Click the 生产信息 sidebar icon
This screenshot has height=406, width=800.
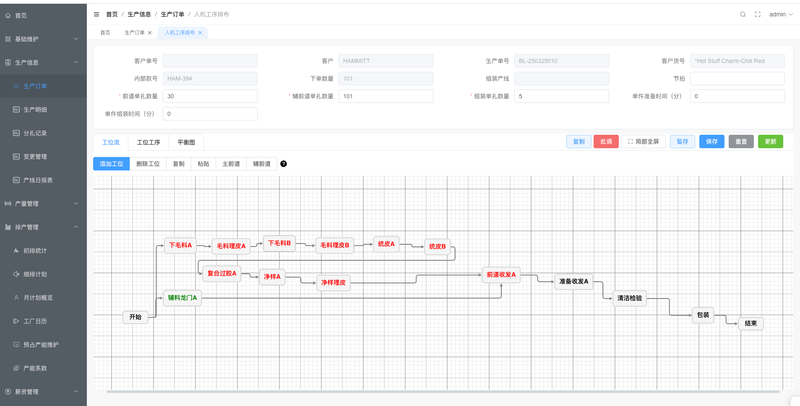pos(8,62)
